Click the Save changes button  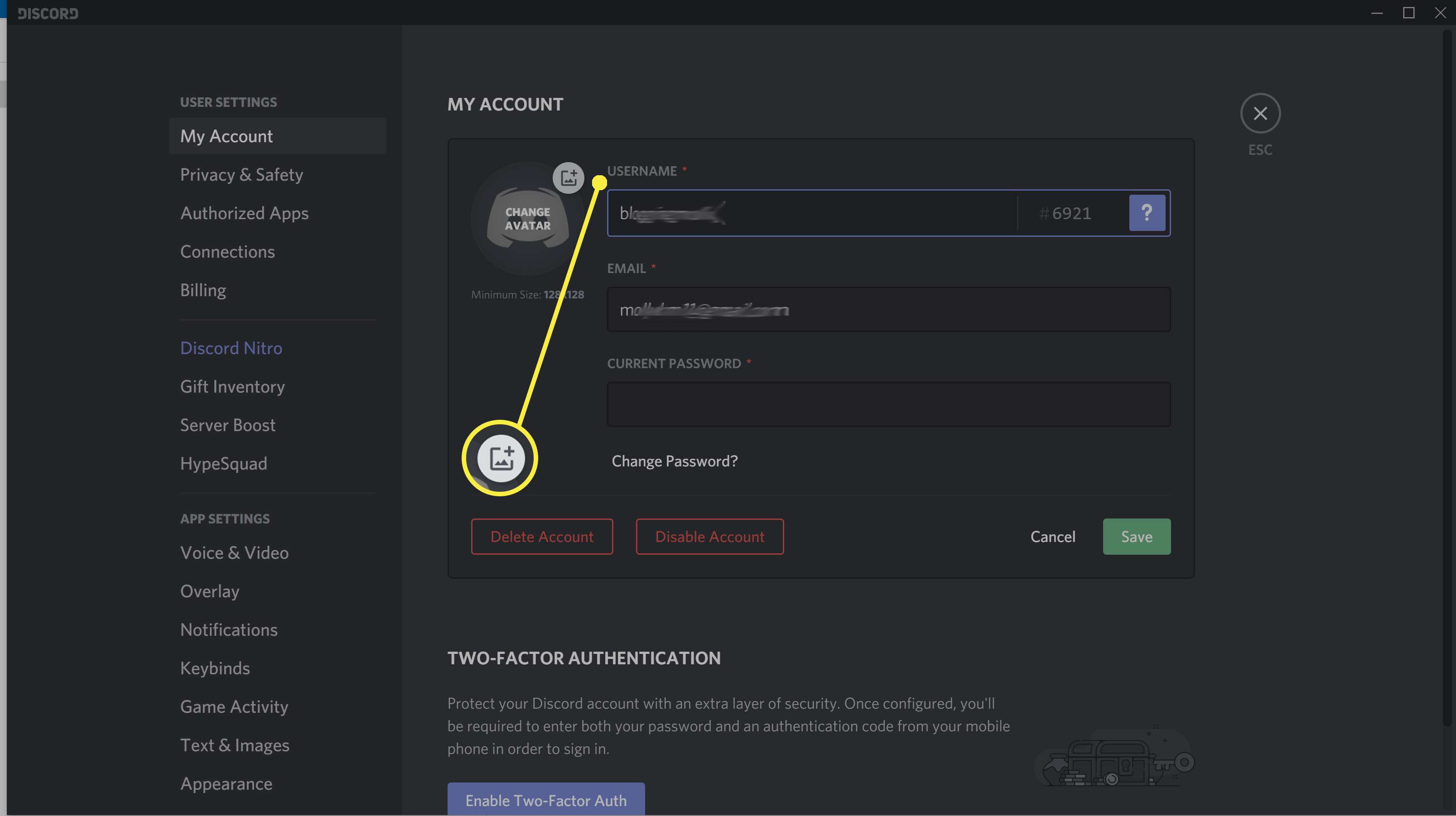(x=1136, y=536)
